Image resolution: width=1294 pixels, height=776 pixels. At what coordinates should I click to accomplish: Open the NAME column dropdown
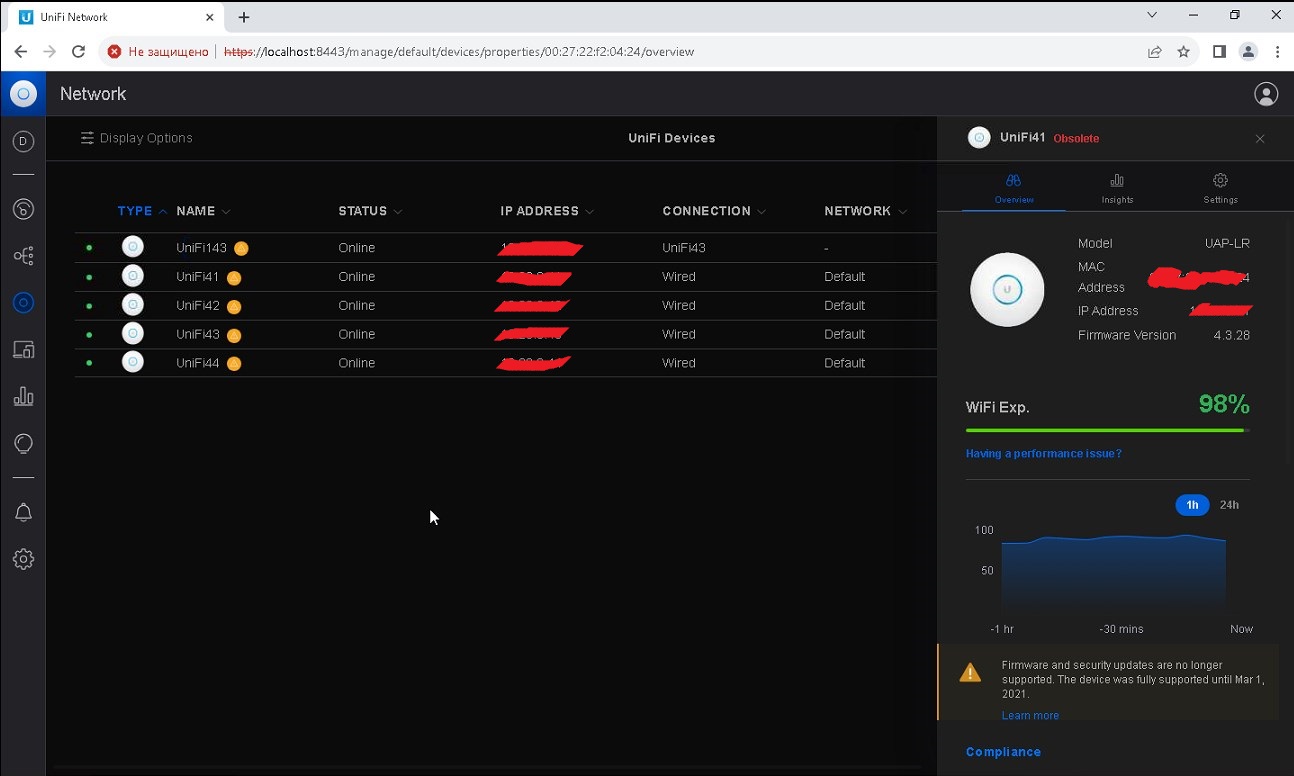pyautogui.click(x=226, y=212)
